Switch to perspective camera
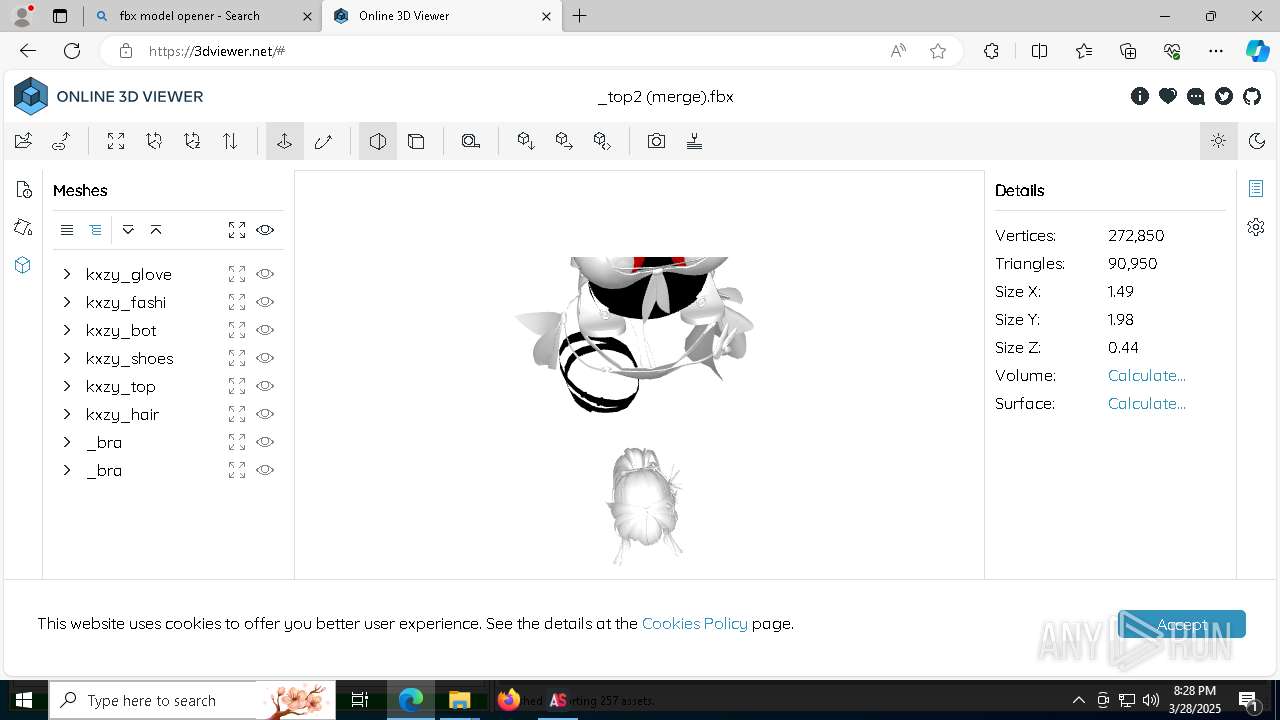1280x720 pixels. (x=378, y=141)
